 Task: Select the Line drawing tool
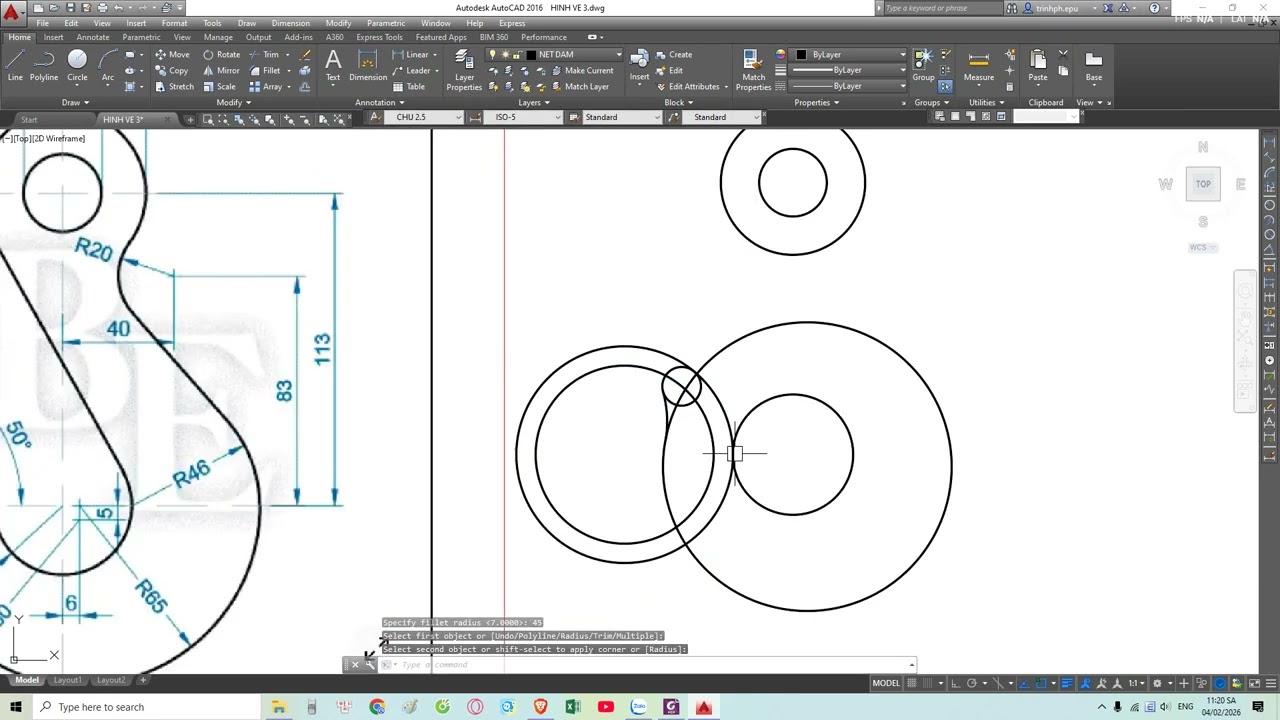click(15, 64)
